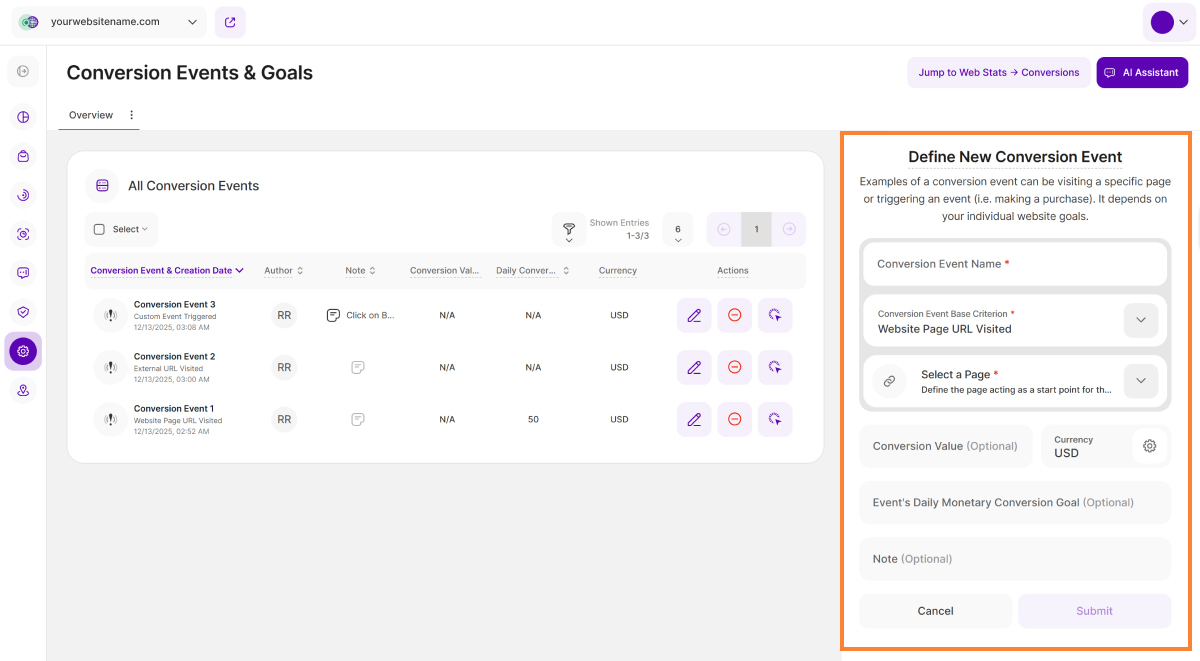The height and width of the screenshot is (661, 1200).
Task: Click the Conversion Event Name field
Action: pyautogui.click(x=1014, y=264)
